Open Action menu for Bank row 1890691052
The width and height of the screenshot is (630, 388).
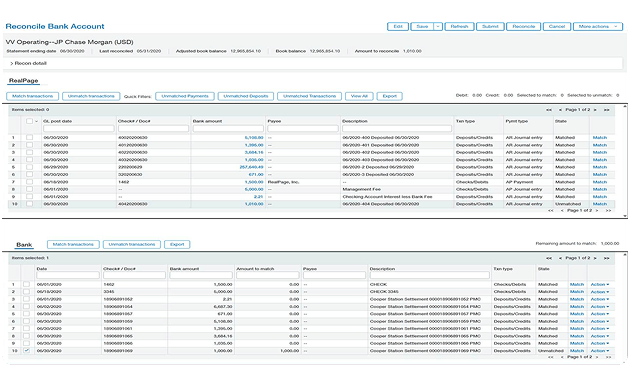click(599, 299)
